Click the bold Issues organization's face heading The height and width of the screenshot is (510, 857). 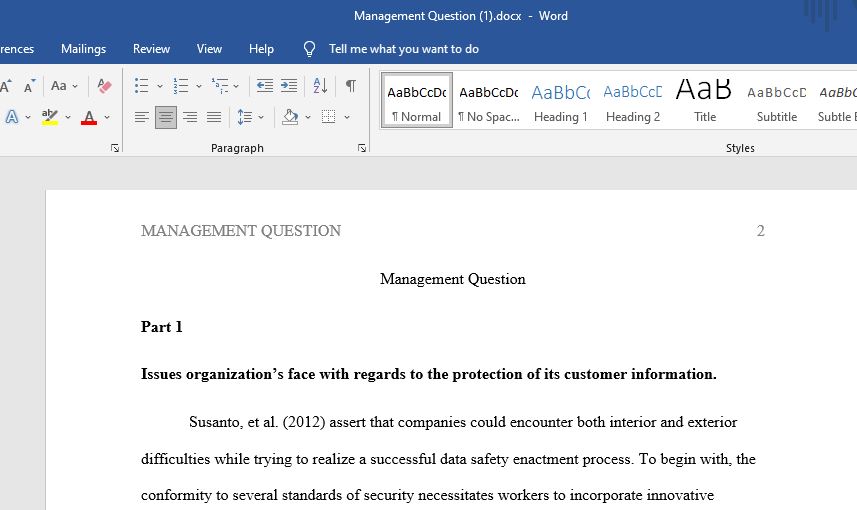428,374
